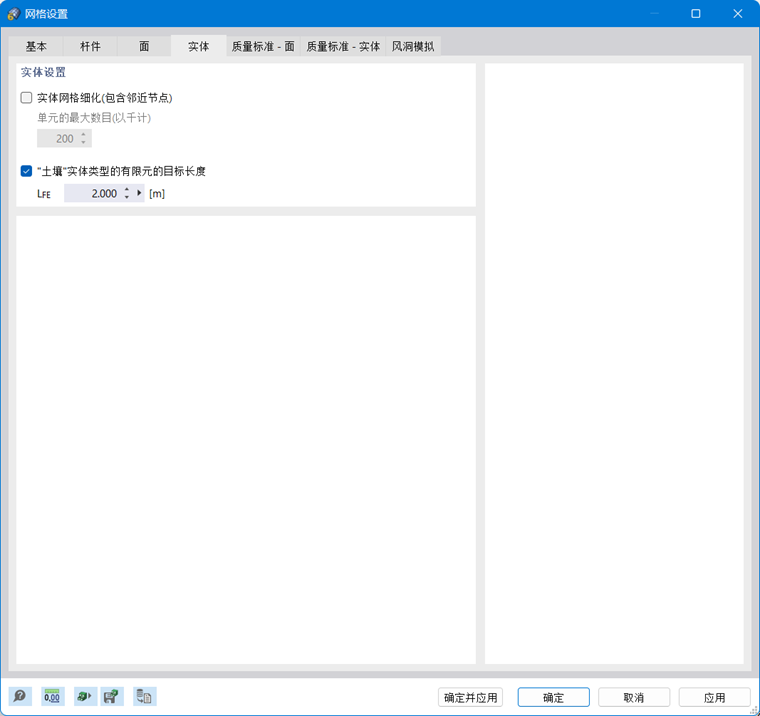The image size is (760, 716).
Task: Switch to the 面 tab
Action: (x=144, y=46)
